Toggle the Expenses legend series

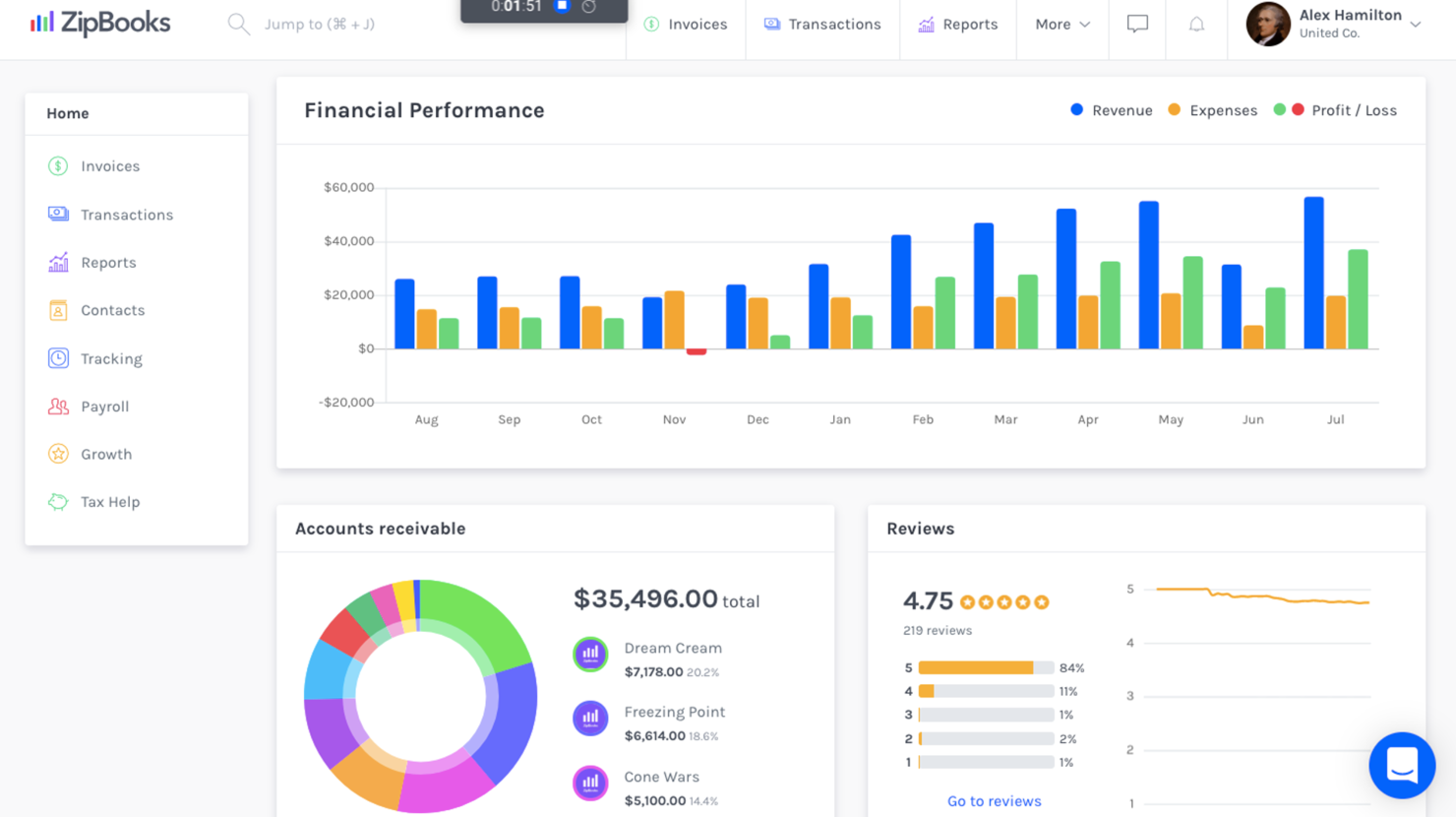1212,110
